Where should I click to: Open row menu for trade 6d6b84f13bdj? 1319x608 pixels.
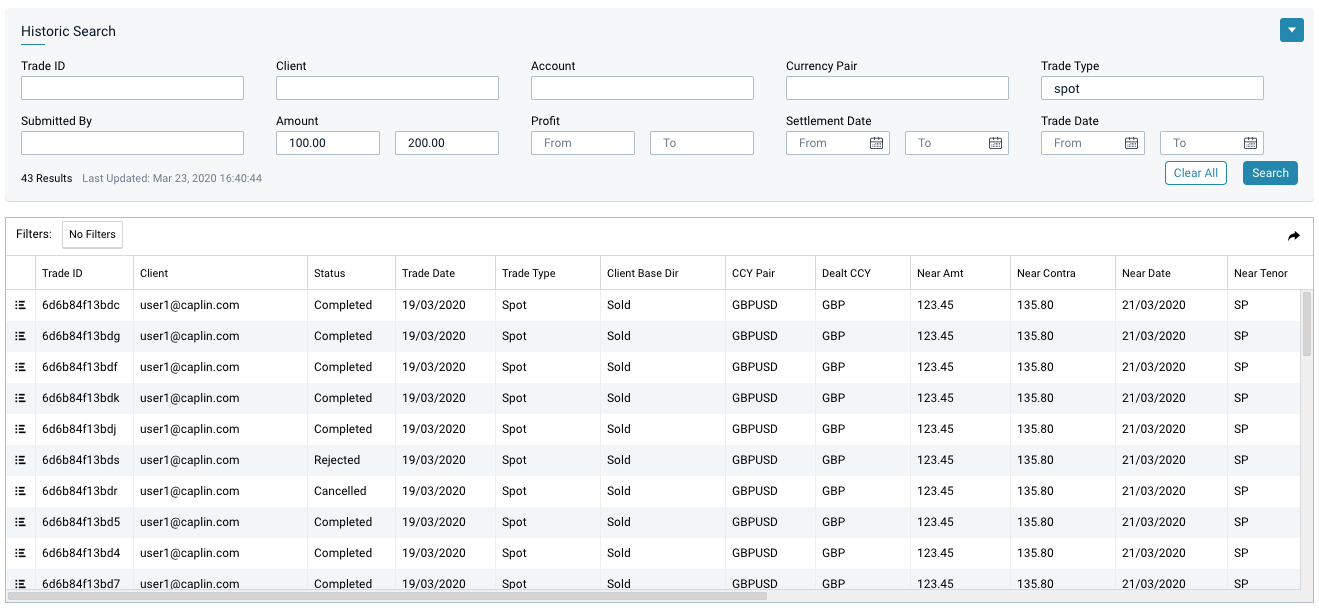[20, 429]
